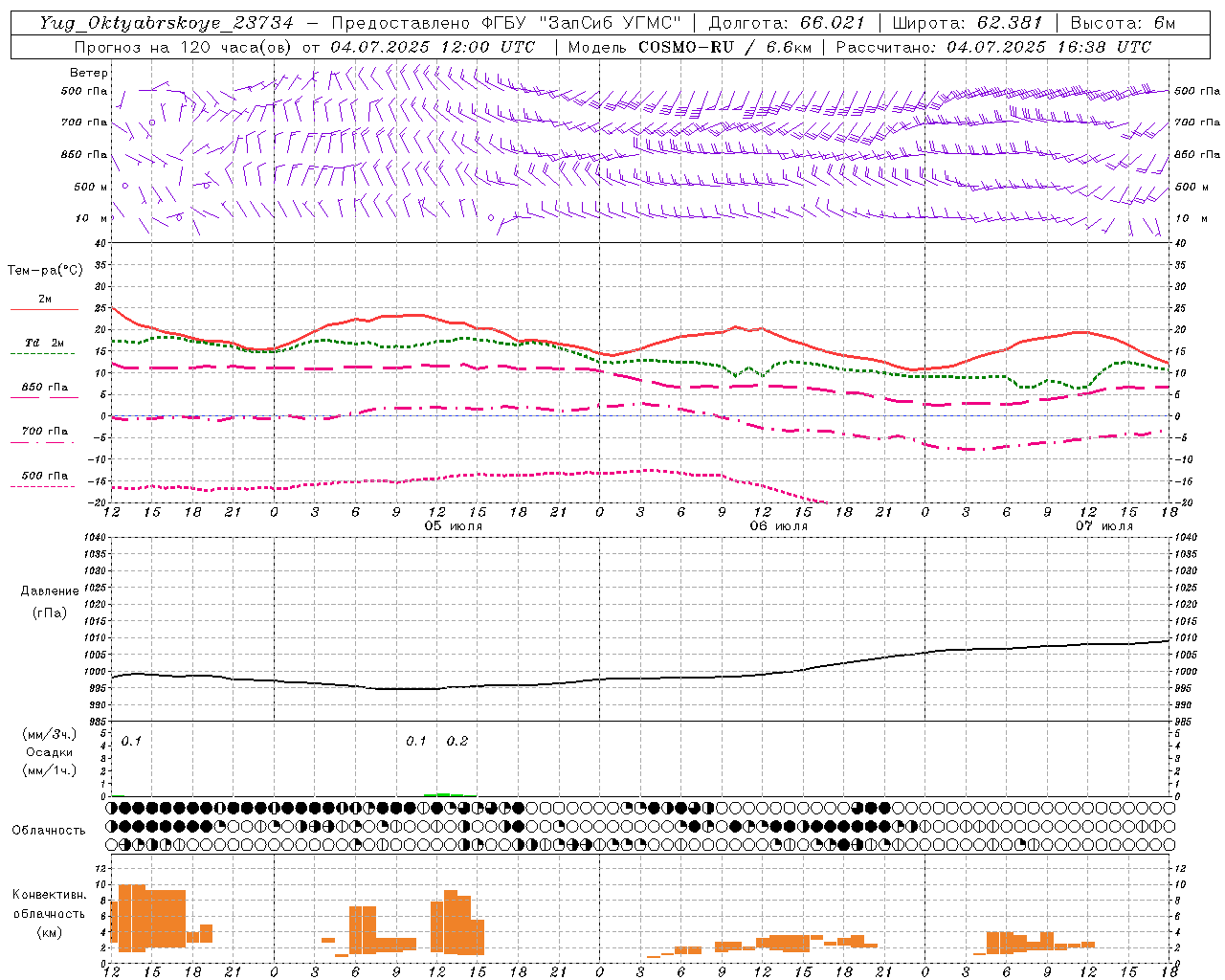The height and width of the screenshot is (980, 1225).
Task: Click the Давление pressure panel label
Action: [50, 591]
